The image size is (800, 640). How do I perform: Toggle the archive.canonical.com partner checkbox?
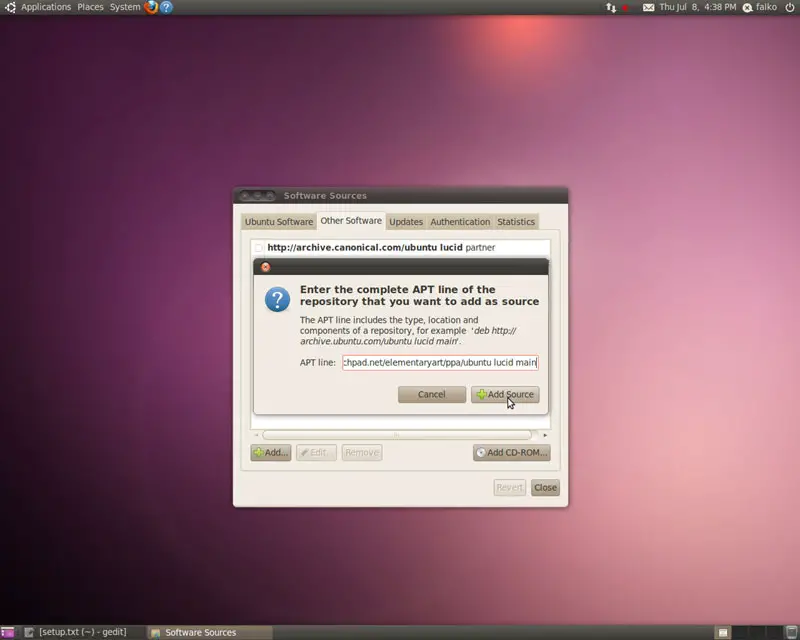point(259,248)
